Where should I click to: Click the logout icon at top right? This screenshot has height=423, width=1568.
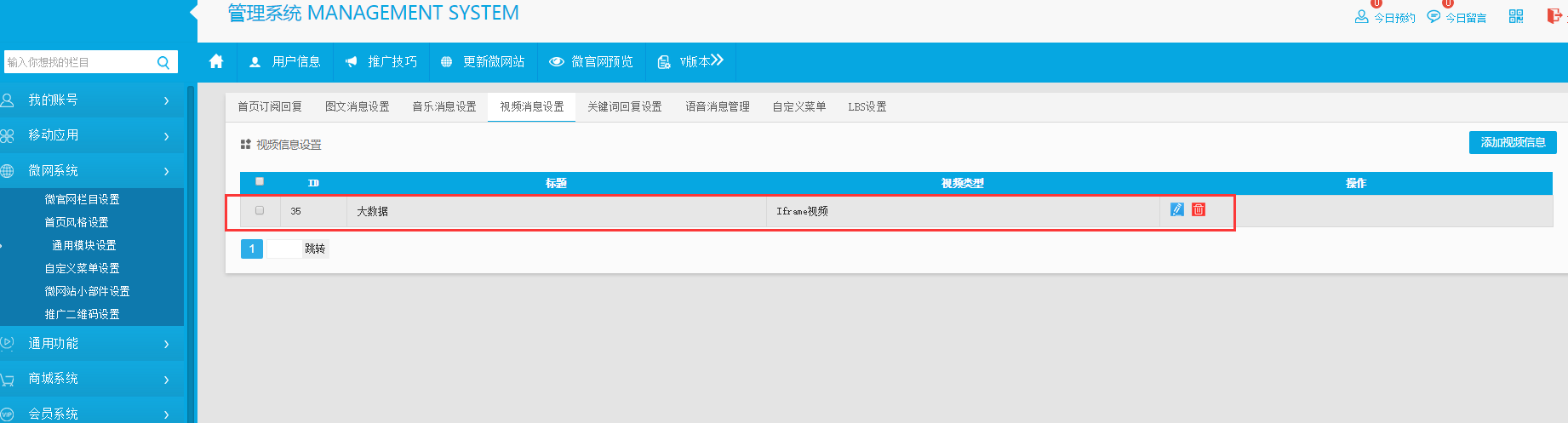point(1554,16)
